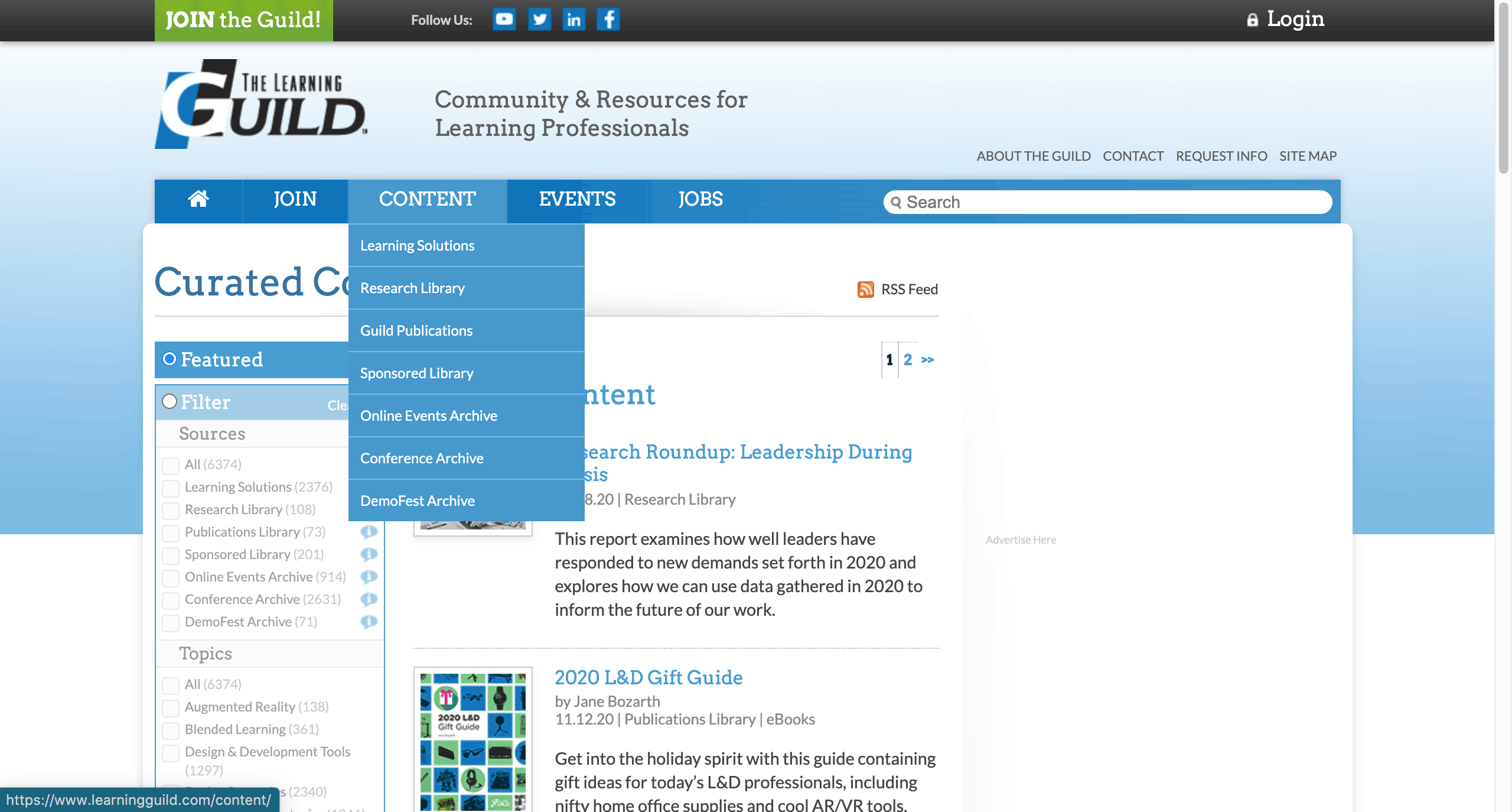This screenshot has height=812, width=1512.
Task: Go to next page using >> arrows
Action: click(927, 360)
